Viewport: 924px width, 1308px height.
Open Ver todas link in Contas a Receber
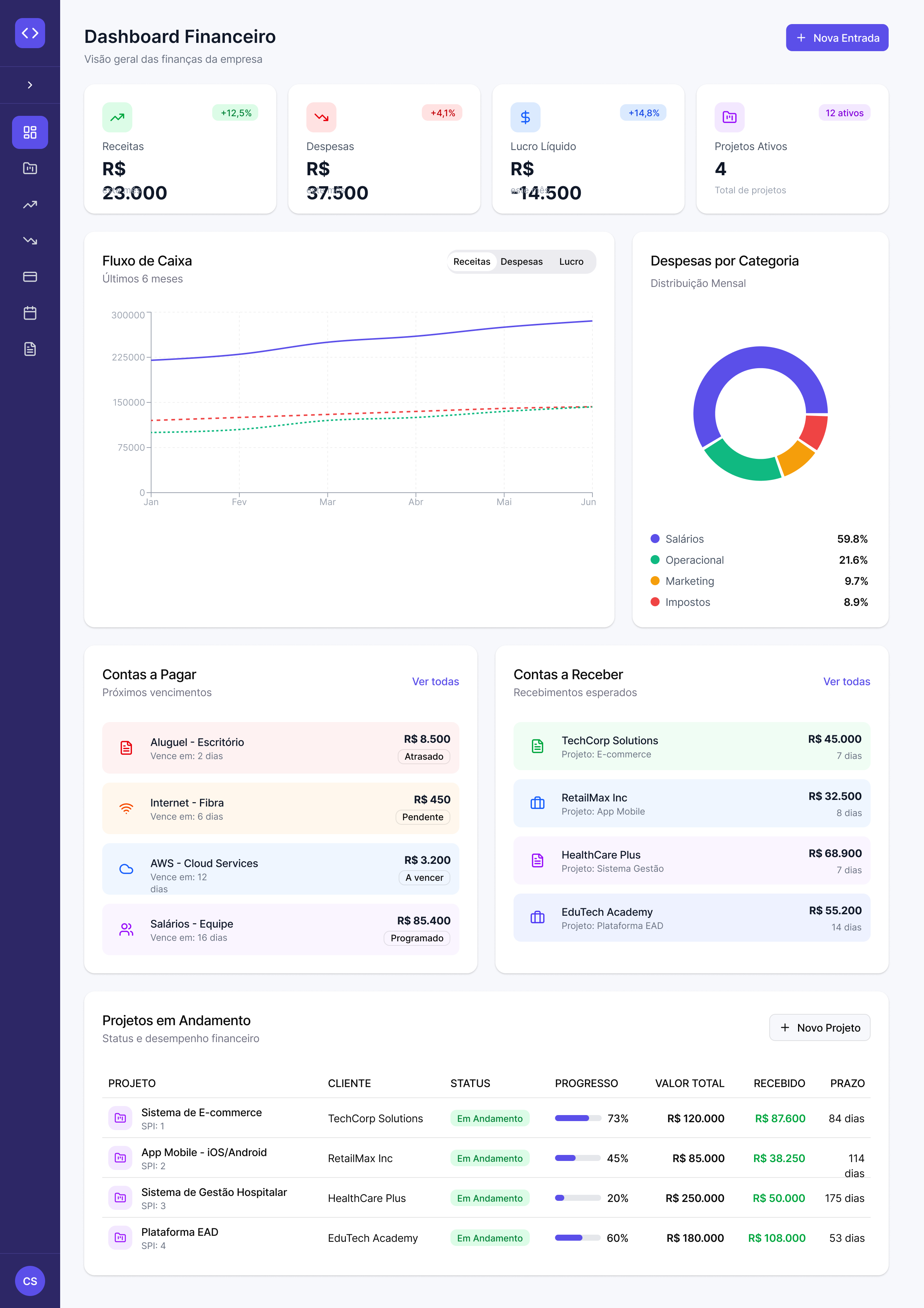pyautogui.click(x=846, y=681)
